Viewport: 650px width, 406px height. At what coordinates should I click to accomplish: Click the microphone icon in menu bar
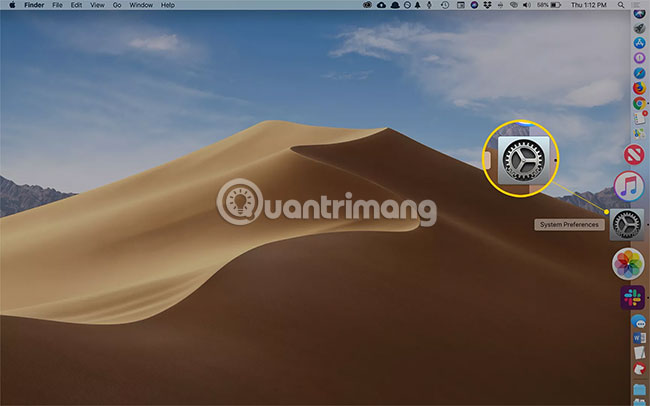click(429, 5)
